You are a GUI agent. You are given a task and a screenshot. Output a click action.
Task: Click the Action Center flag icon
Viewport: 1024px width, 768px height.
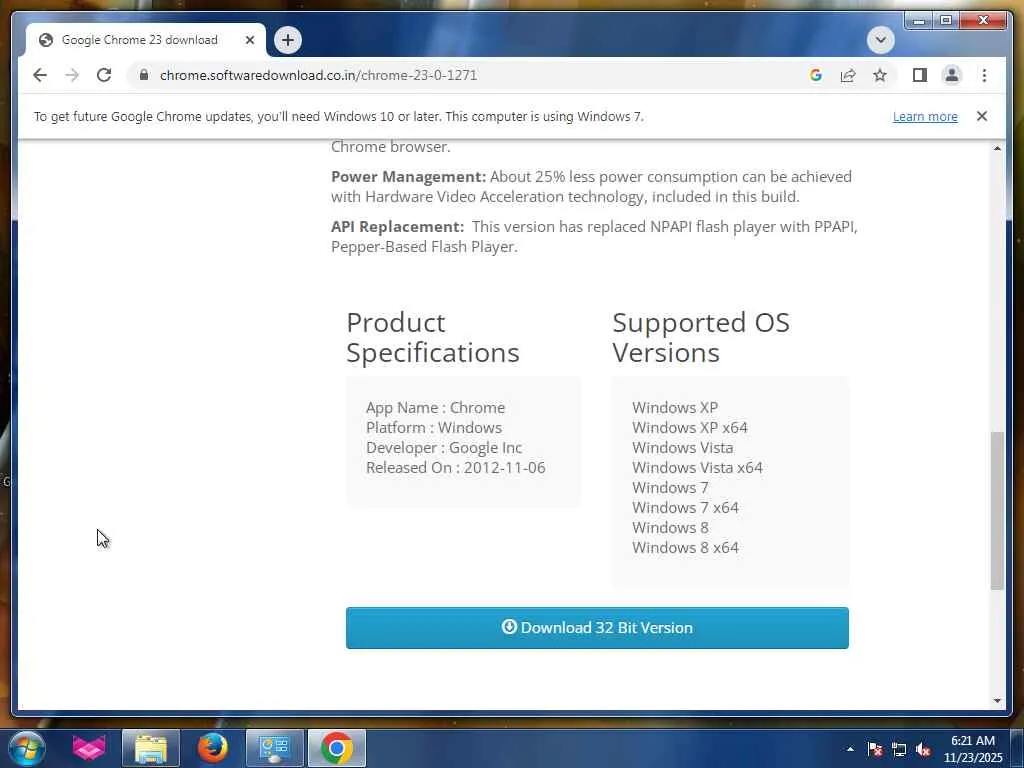pyautogui.click(x=875, y=749)
